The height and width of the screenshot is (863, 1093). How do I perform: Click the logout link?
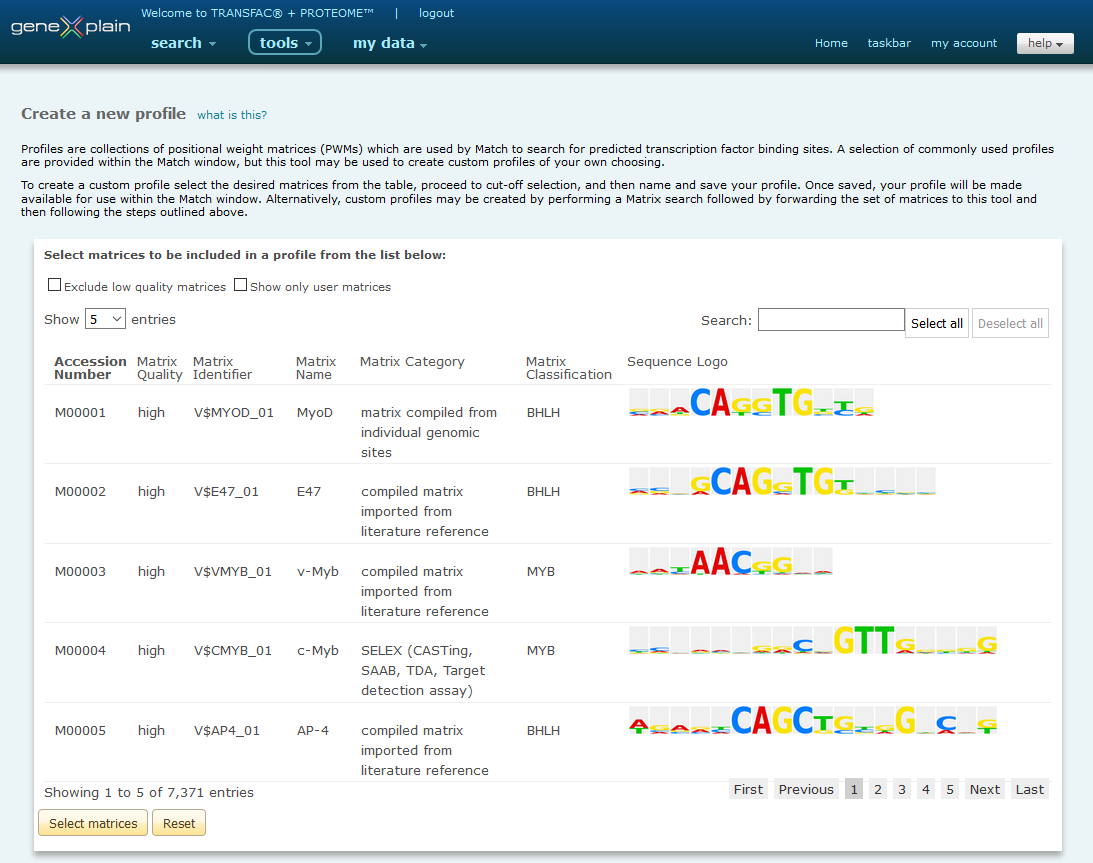click(x=436, y=13)
